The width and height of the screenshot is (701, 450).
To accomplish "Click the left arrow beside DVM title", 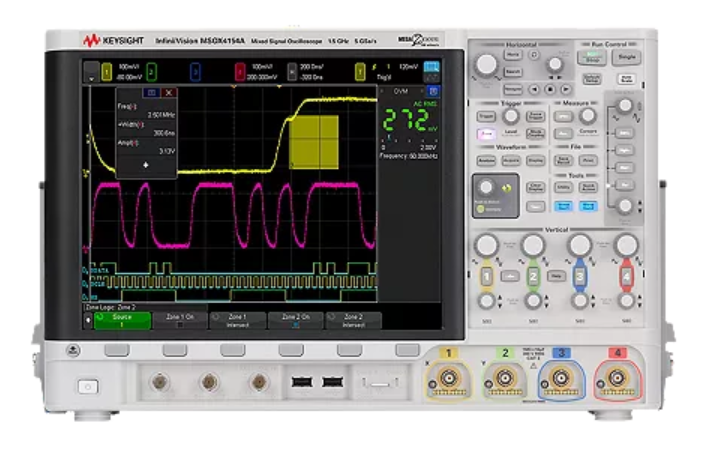I will [382, 91].
